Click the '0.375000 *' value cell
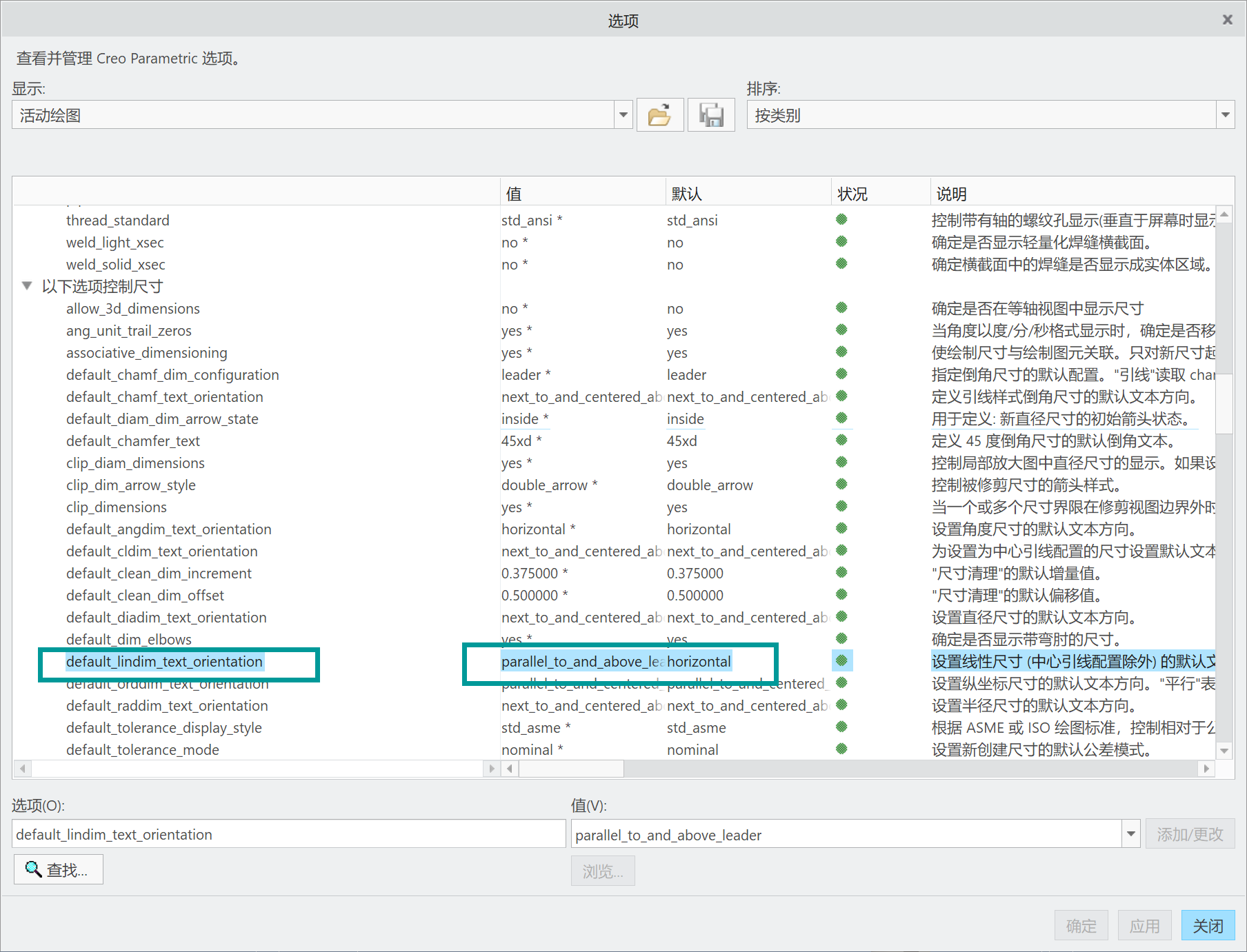This screenshot has height=952, width=1247. [535, 573]
